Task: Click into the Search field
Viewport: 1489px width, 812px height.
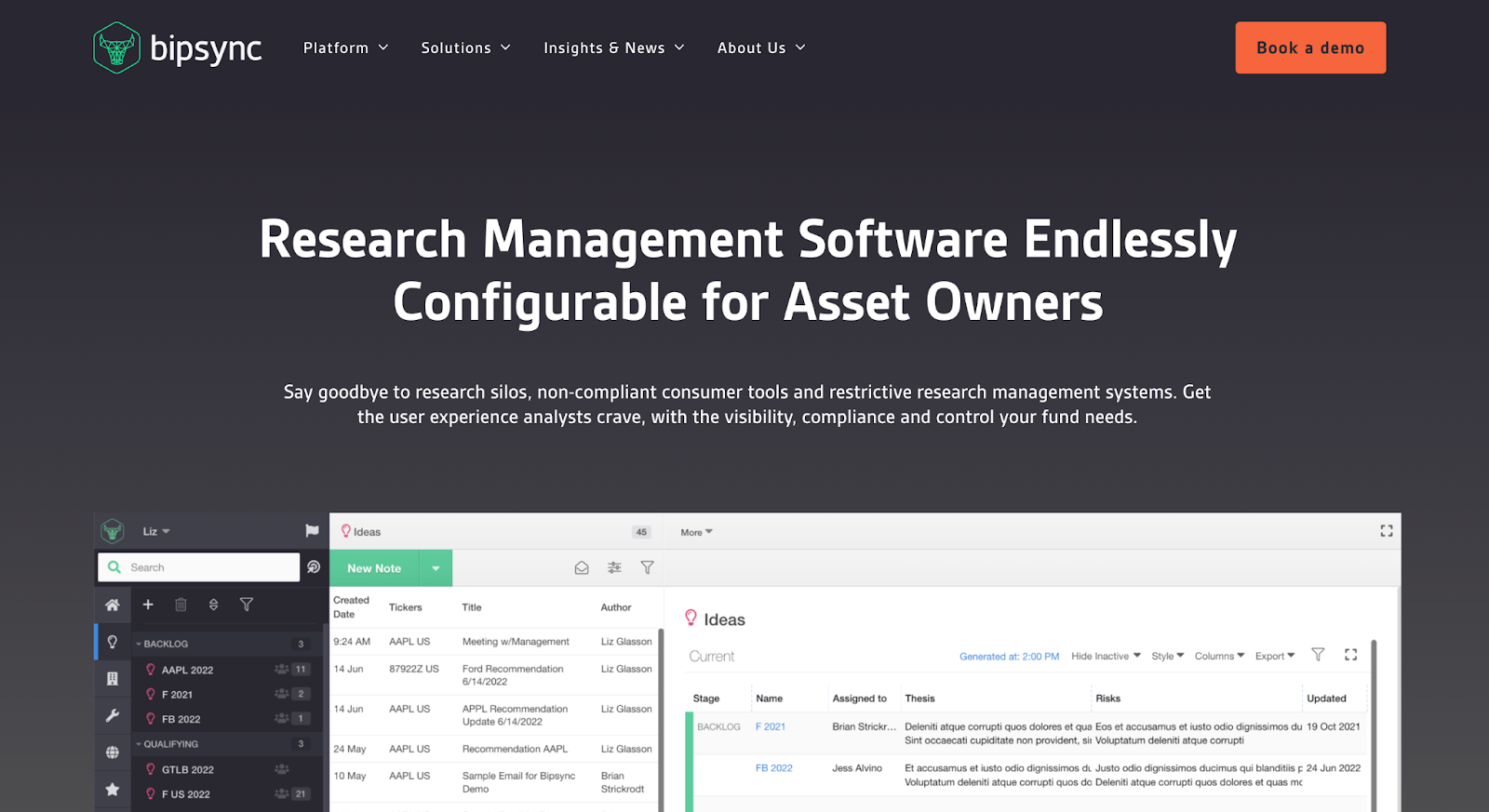Action: (198, 567)
